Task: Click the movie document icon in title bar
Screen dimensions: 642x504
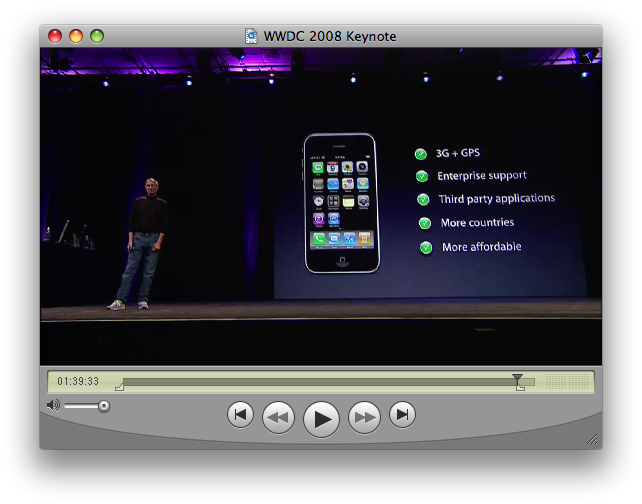Action: click(251, 36)
